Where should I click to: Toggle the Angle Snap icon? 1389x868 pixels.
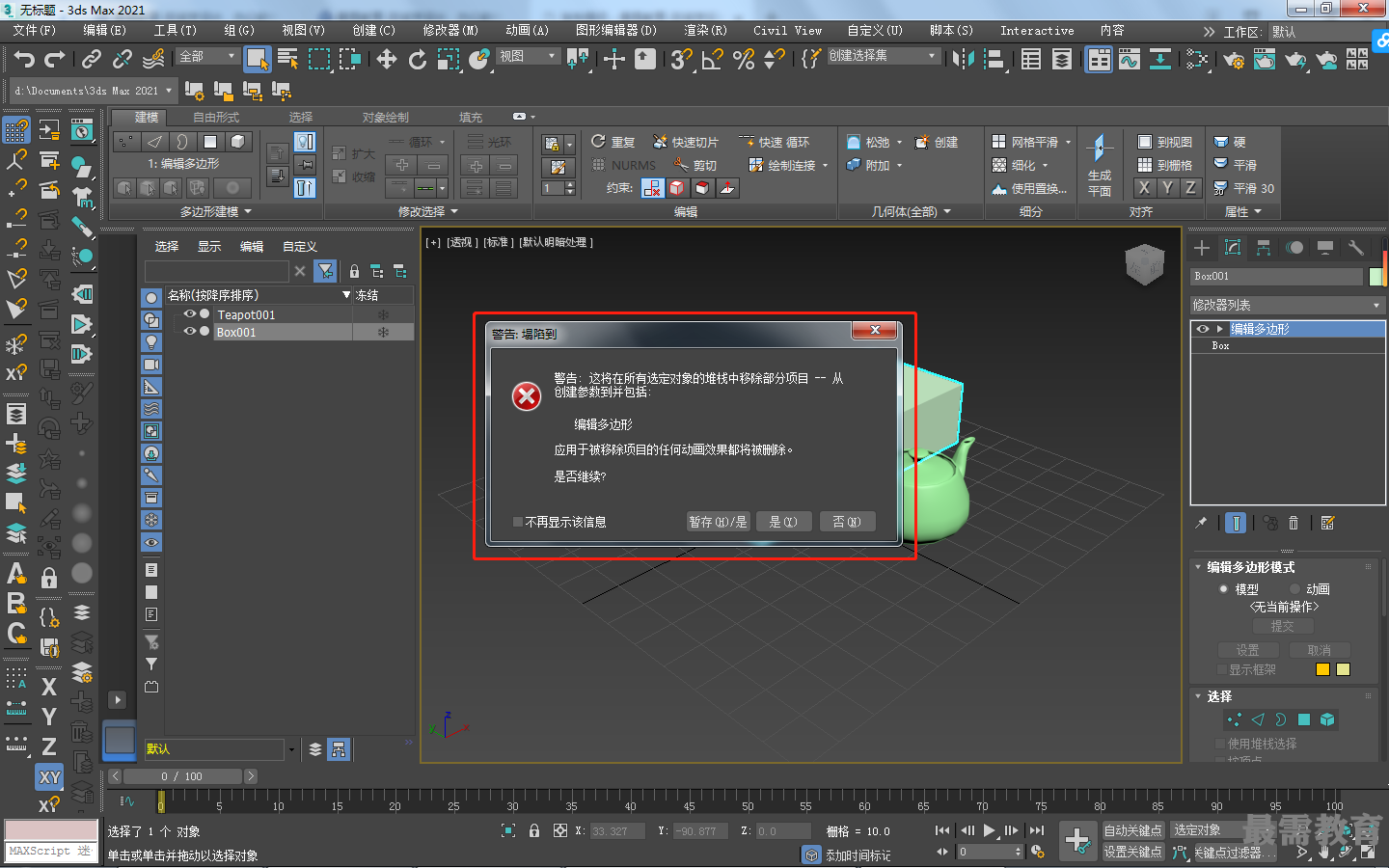point(712,60)
